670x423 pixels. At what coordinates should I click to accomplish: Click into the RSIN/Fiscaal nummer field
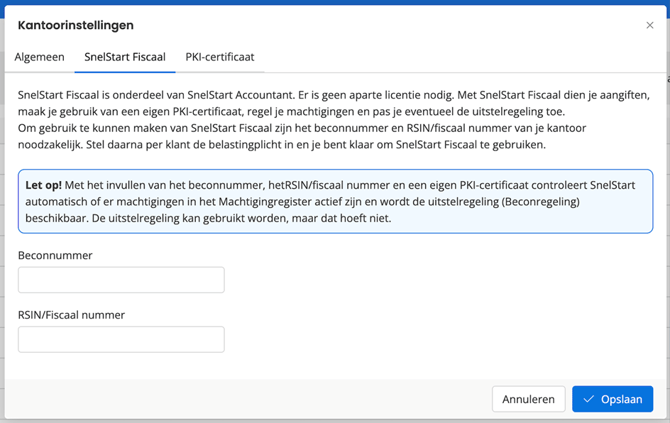pos(121,340)
